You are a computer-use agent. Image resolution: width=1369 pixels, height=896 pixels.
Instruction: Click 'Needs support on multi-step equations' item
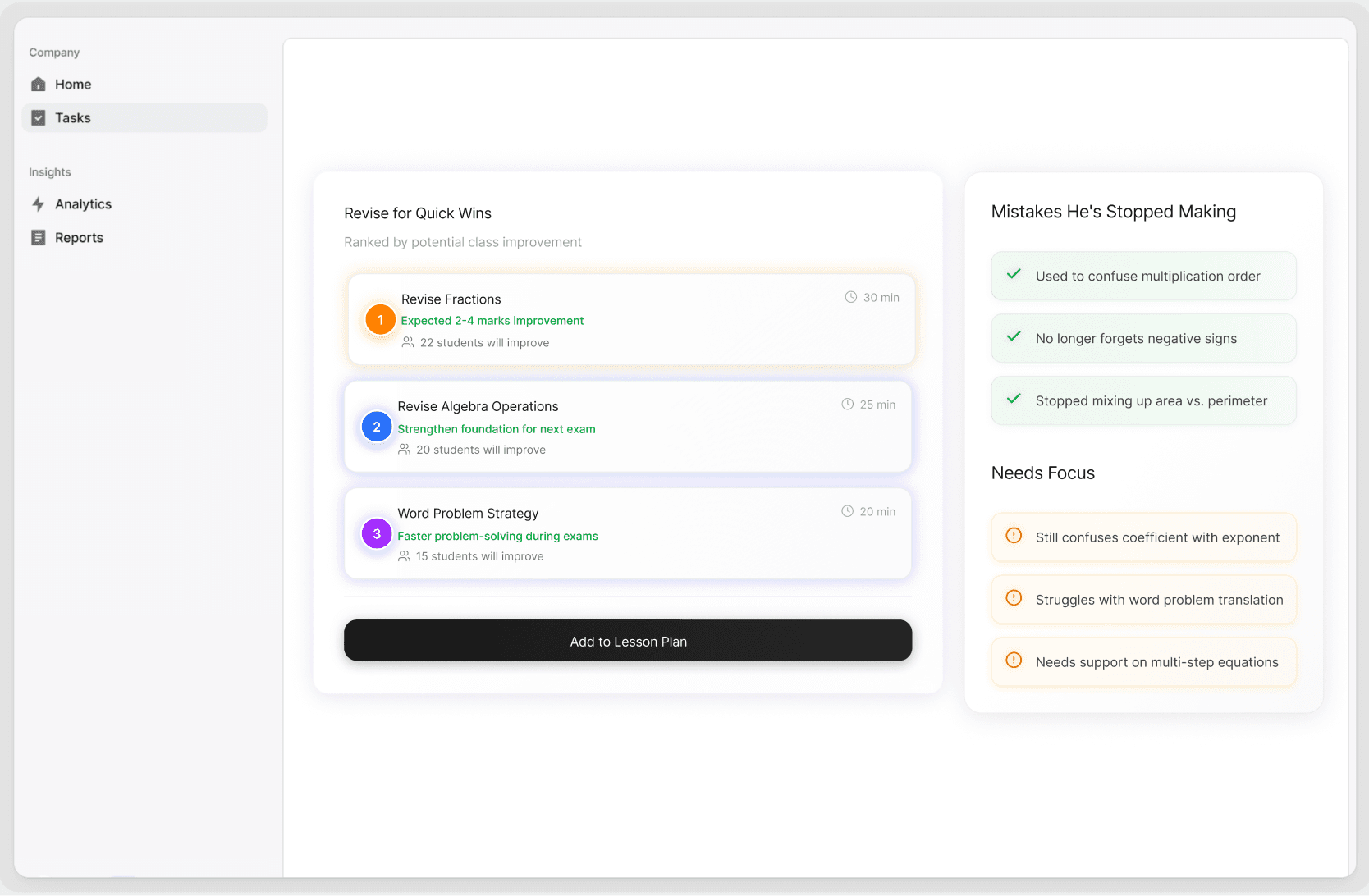point(1144,662)
